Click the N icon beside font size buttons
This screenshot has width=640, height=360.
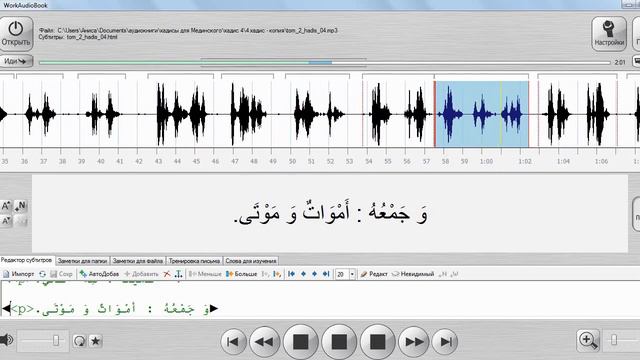(20, 206)
